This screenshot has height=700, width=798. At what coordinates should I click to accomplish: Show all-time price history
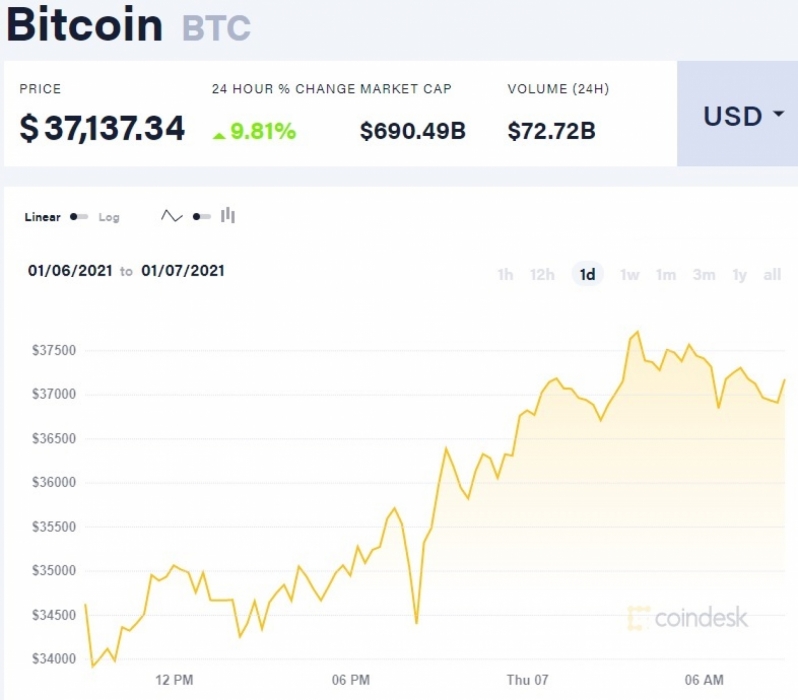(772, 275)
